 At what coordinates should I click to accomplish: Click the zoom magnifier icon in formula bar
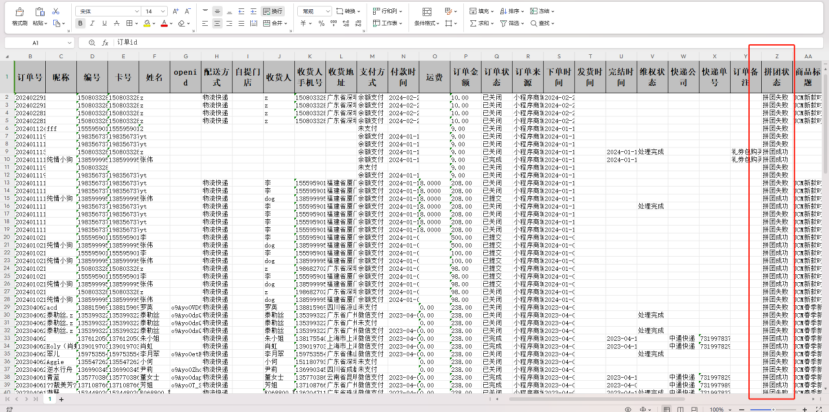click(x=92, y=42)
